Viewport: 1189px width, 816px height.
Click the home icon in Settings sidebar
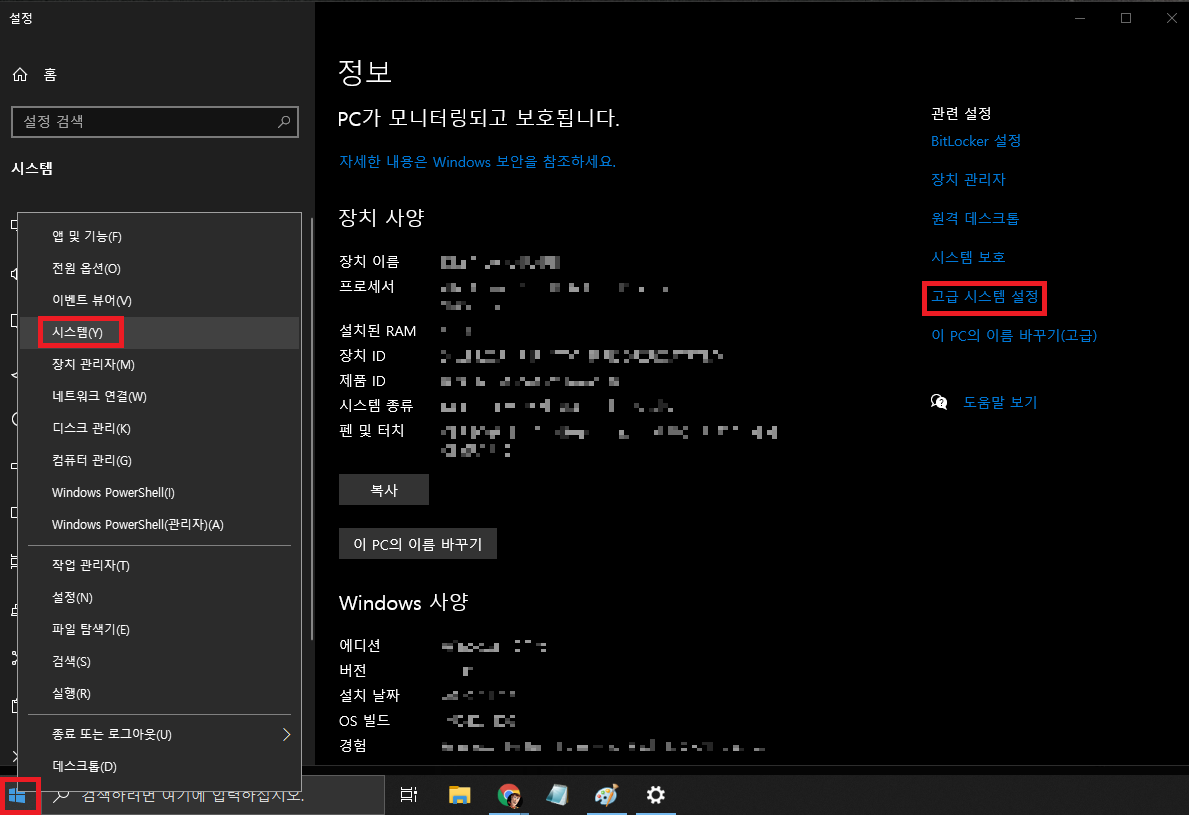click(x=20, y=74)
